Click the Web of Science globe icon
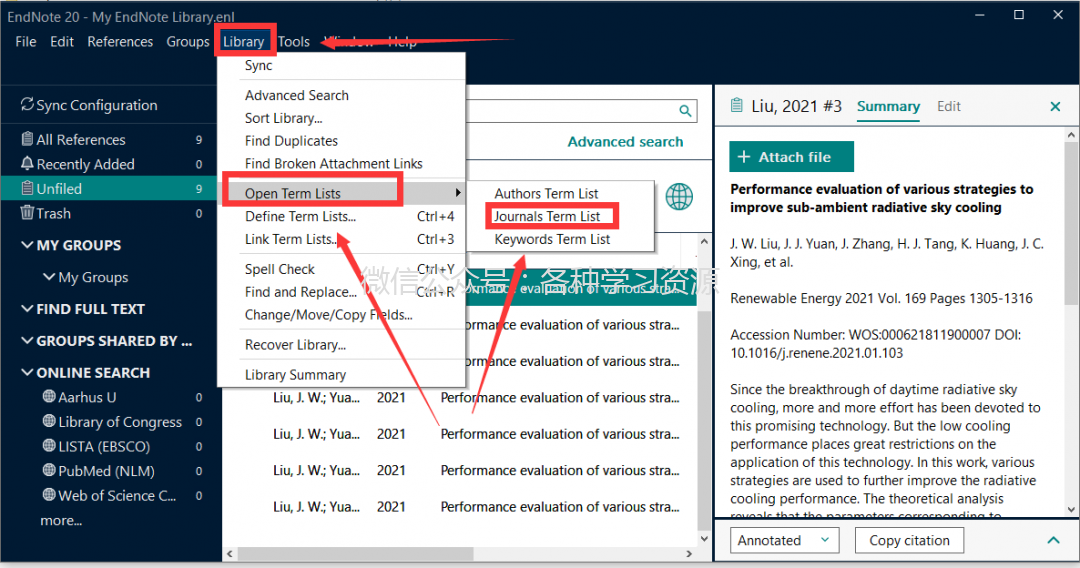This screenshot has width=1080, height=568. (49, 495)
